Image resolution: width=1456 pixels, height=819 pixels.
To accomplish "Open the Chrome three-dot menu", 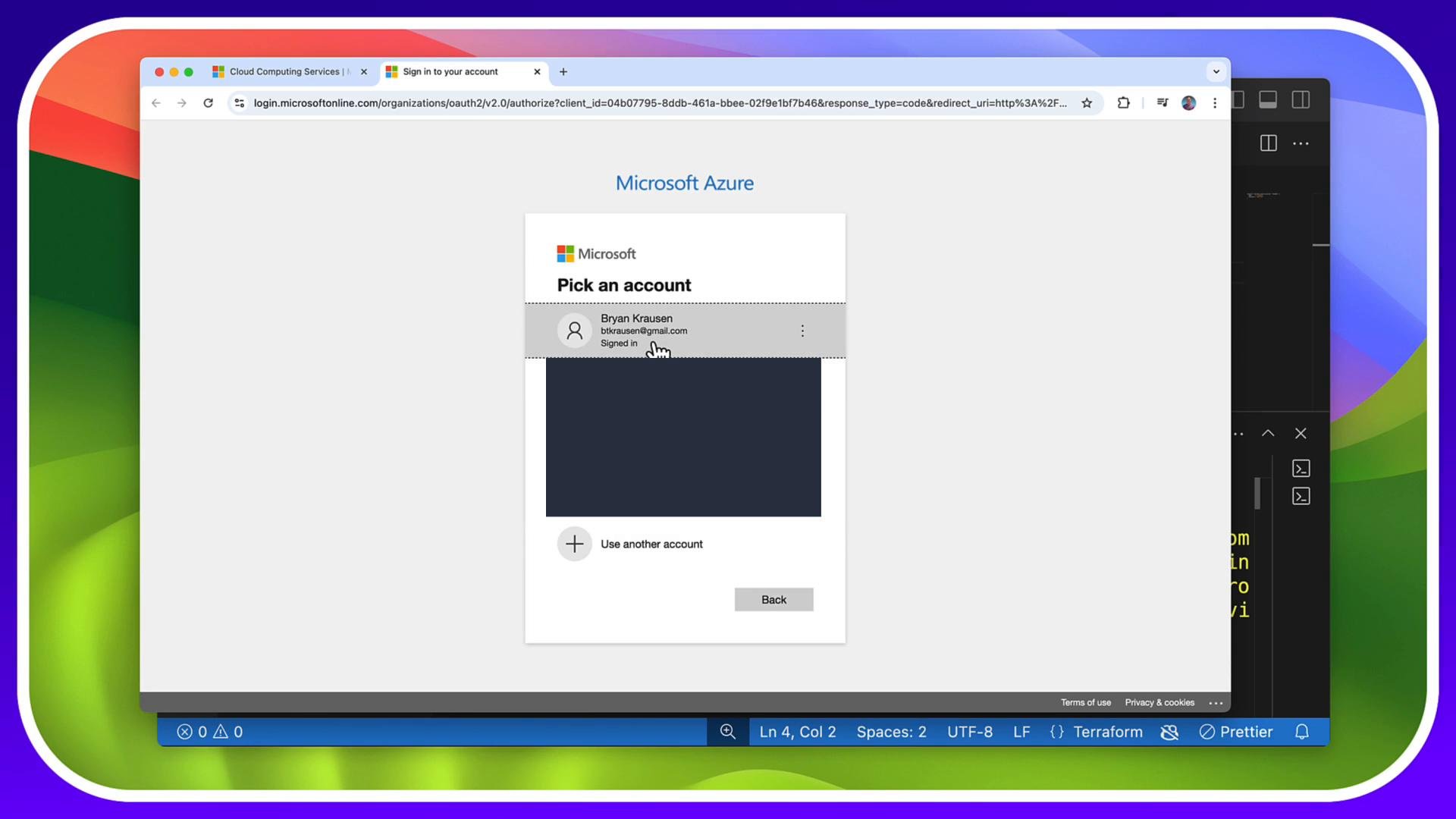I will pos(1215,103).
